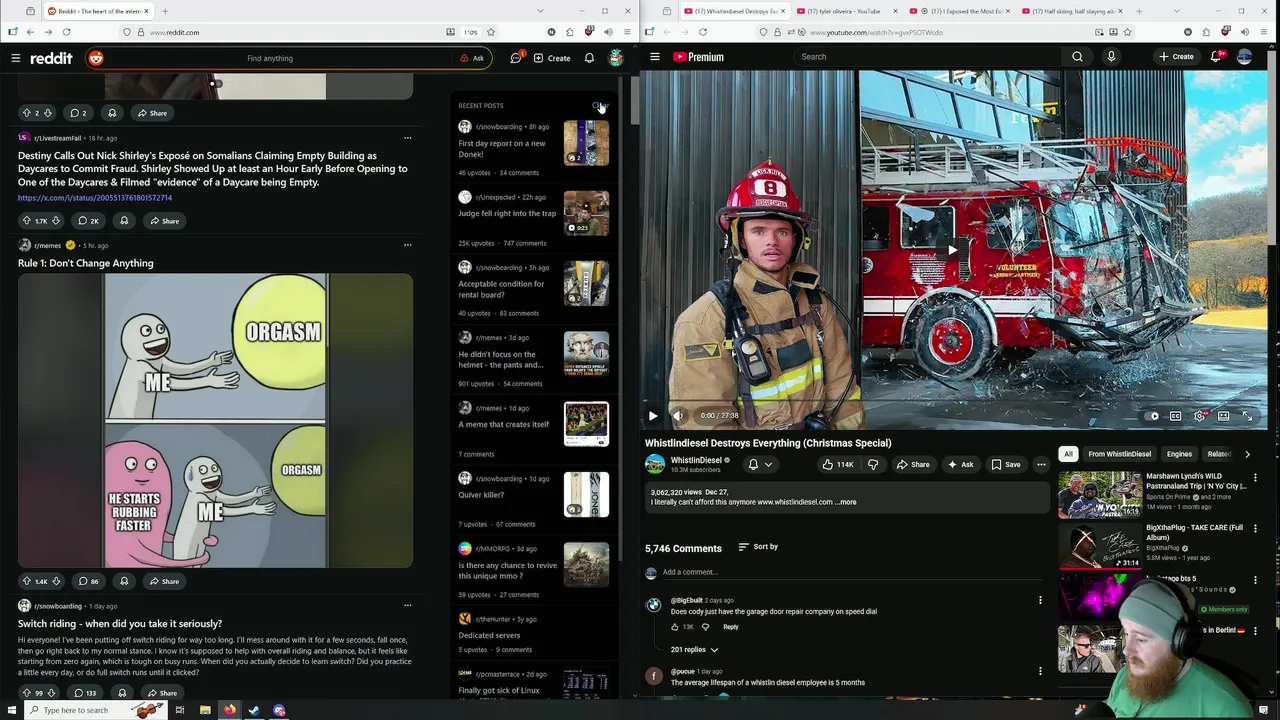This screenshot has width=1280, height=720.
Task: Open the x.com status link in Destiny post
Action: point(95,198)
